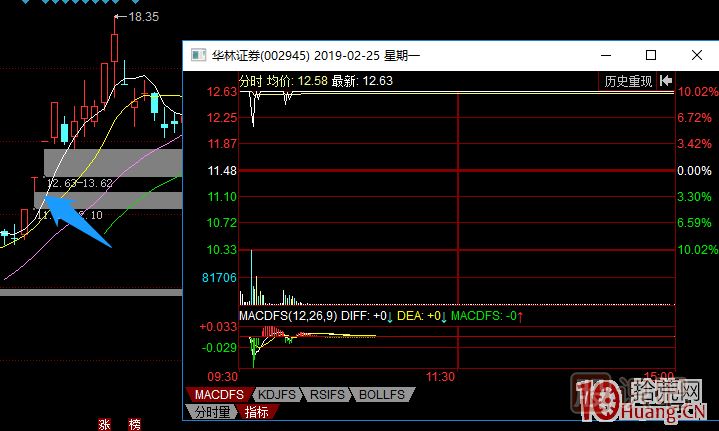Close the 华林证券 intraday window

[696, 56]
